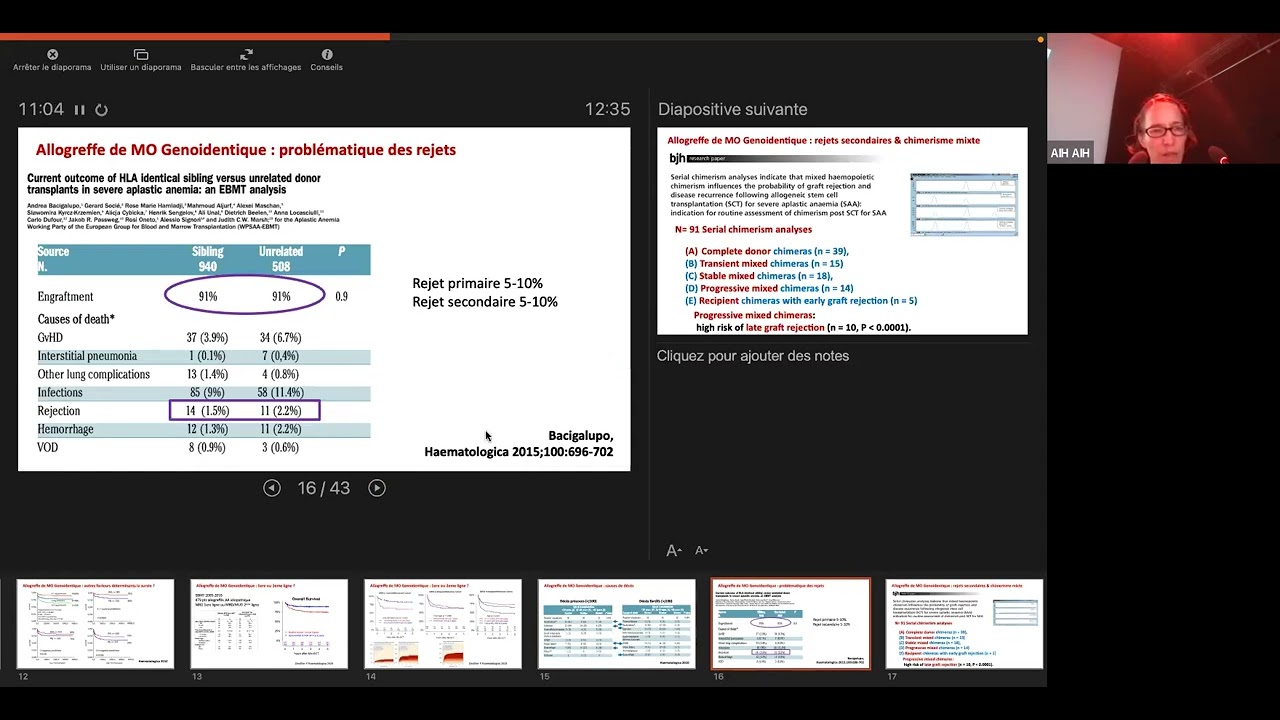Viewport: 1280px width, 720px height.
Task: Click the GvHD row label in table
Action: [x=50, y=338]
